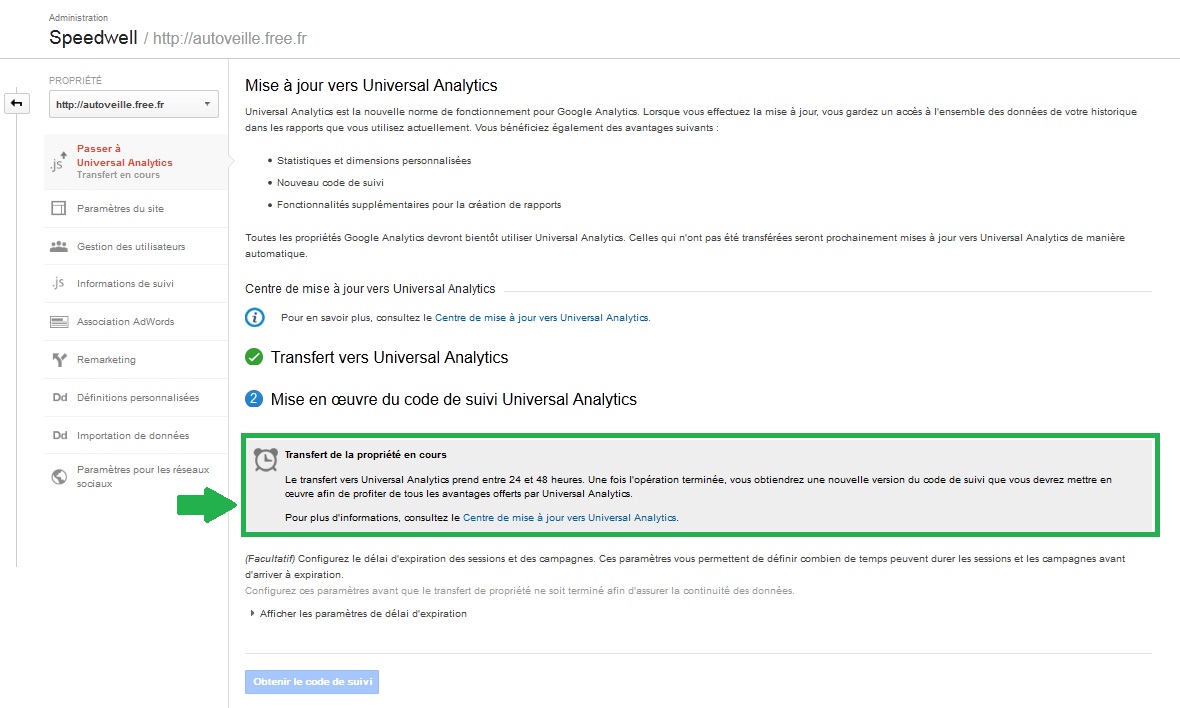Click the Paramètres du site layout icon
Image resolution: width=1180 pixels, height=708 pixels.
click(59, 209)
